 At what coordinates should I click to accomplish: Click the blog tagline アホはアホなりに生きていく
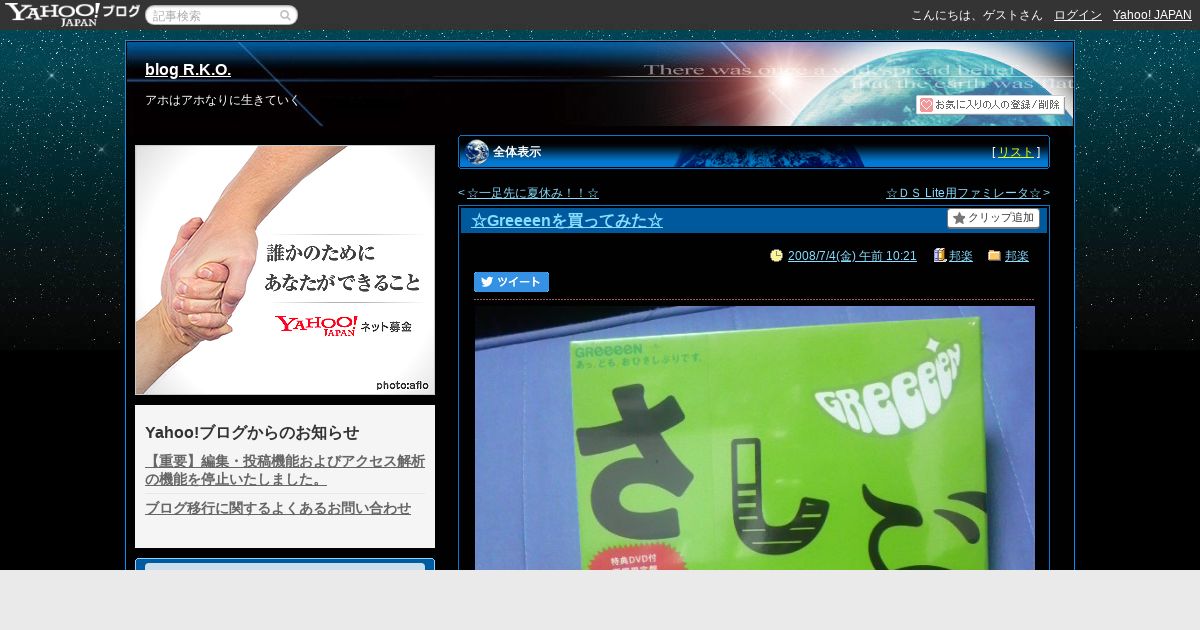[222, 100]
